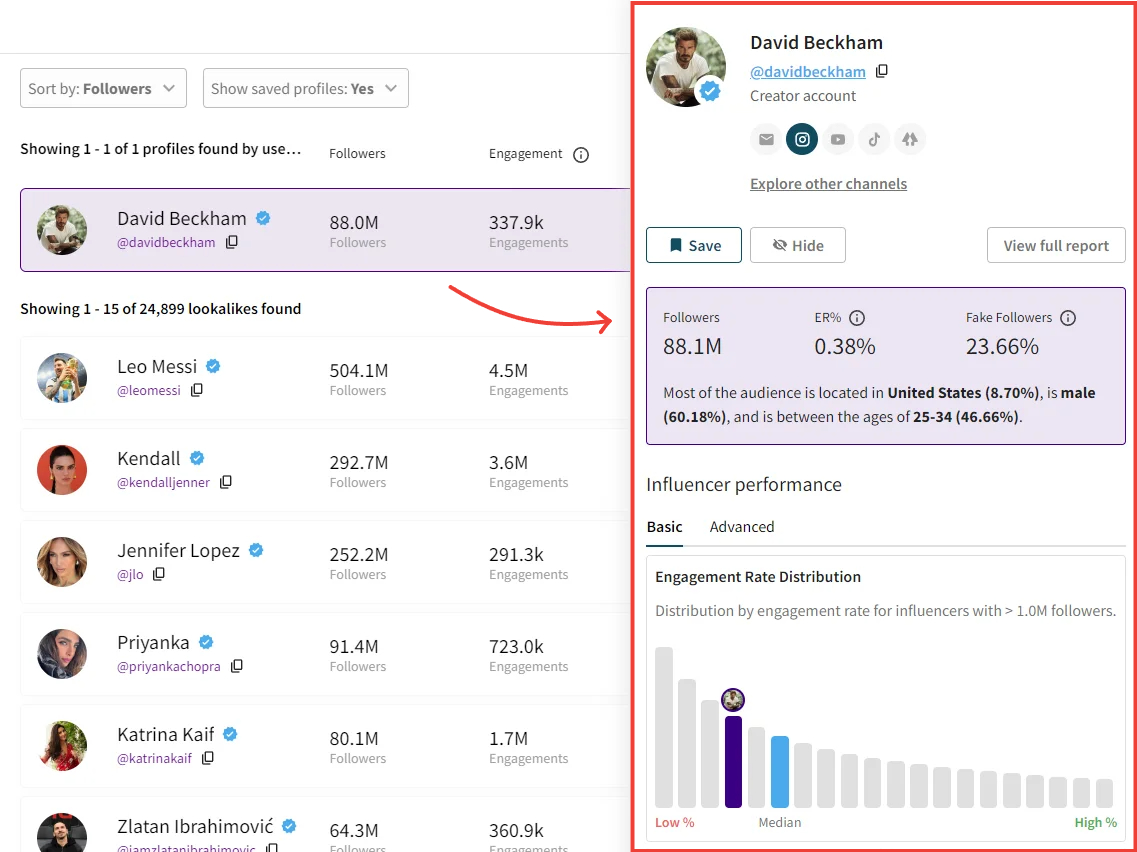This screenshot has width=1137, height=852.
Task: Click Beckham's purple bar in the engagement distribution
Action: coord(733,760)
